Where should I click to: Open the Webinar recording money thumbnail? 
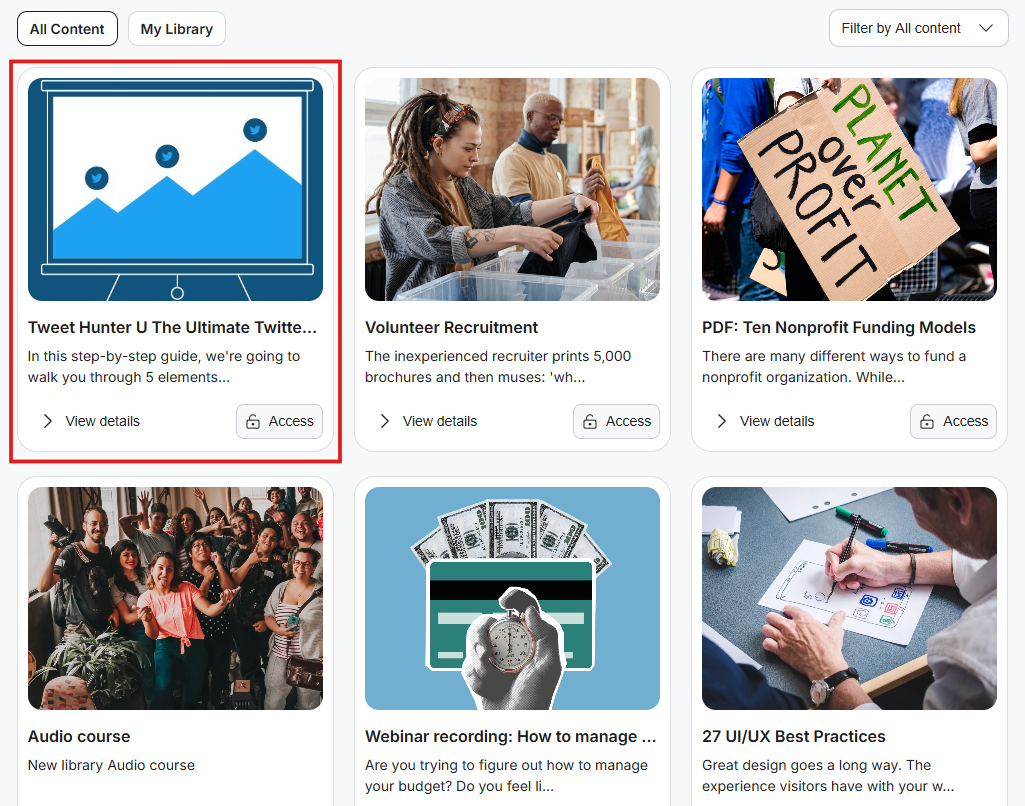pyautogui.click(x=512, y=598)
